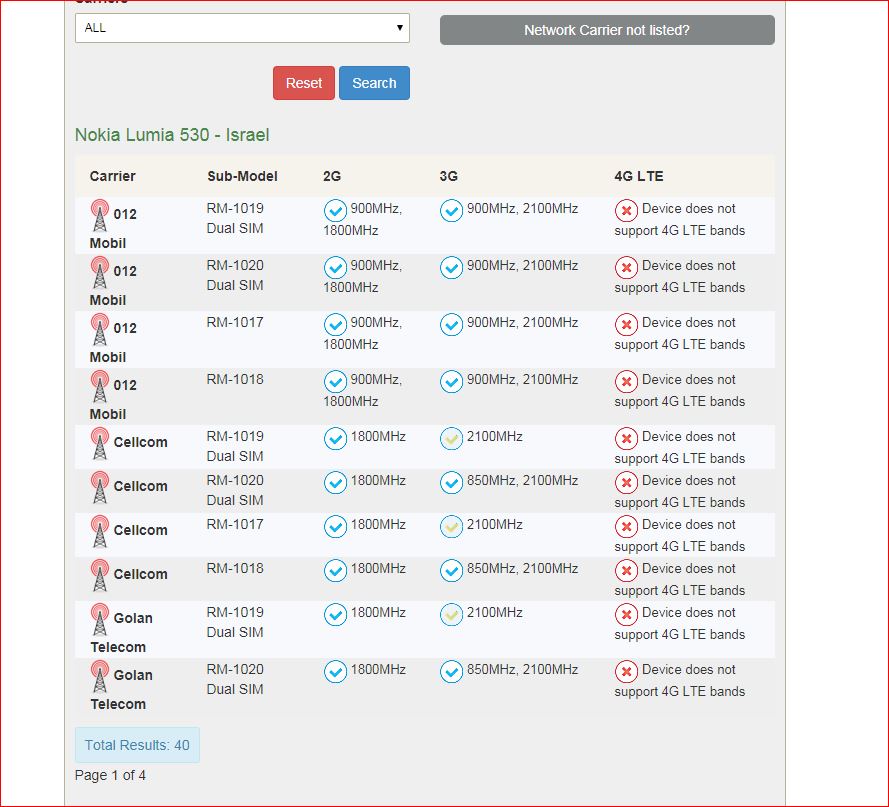Click tower icon for 012 Mobil RM-1019
Screen dimensions: 889x807
(100, 215)
